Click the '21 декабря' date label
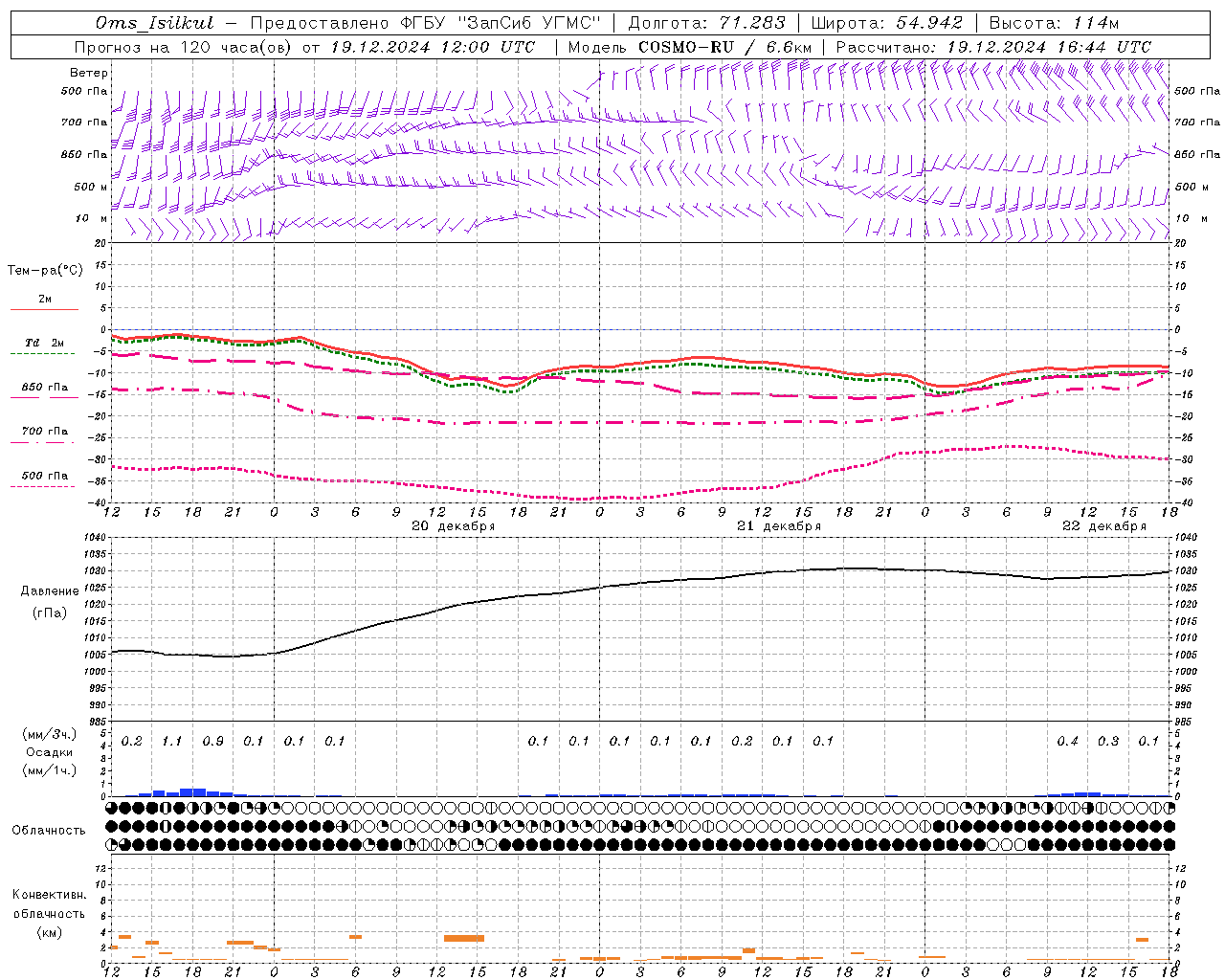 click(x=779, y=526)
